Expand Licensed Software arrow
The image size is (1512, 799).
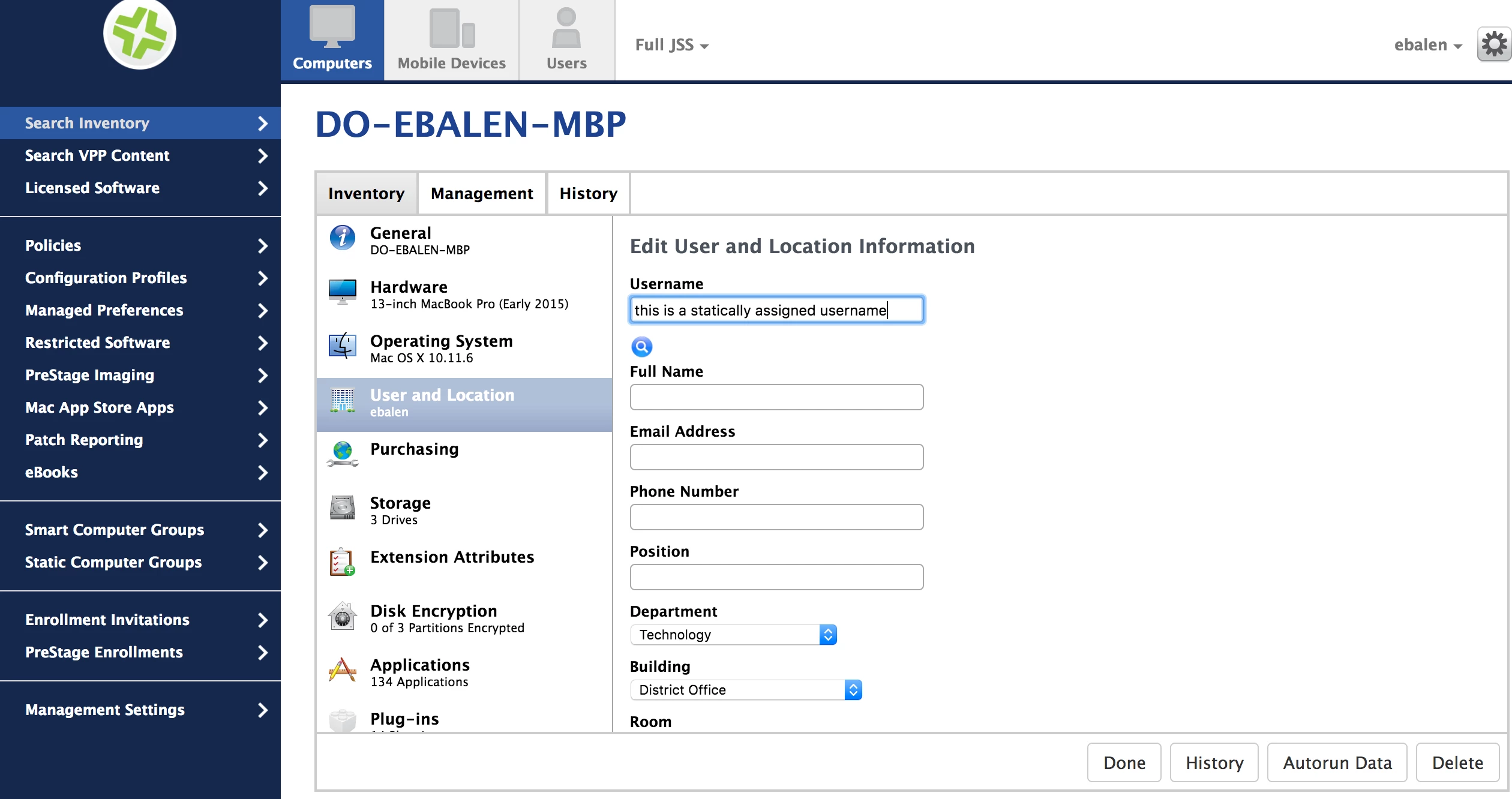pos(262,188)
